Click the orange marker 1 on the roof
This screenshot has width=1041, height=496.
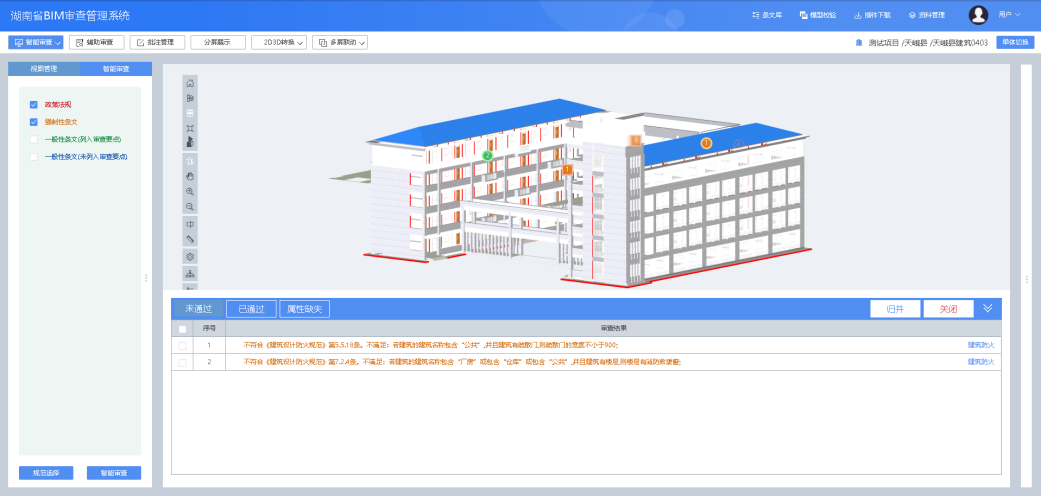click(706, 143)
